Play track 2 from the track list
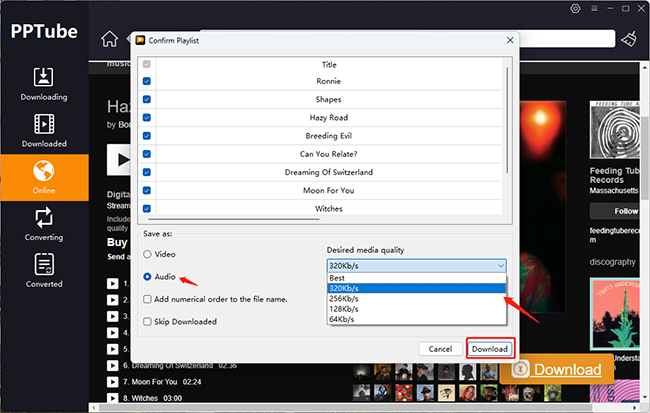The width and height of the screenshot is (650, 413). 112,300
